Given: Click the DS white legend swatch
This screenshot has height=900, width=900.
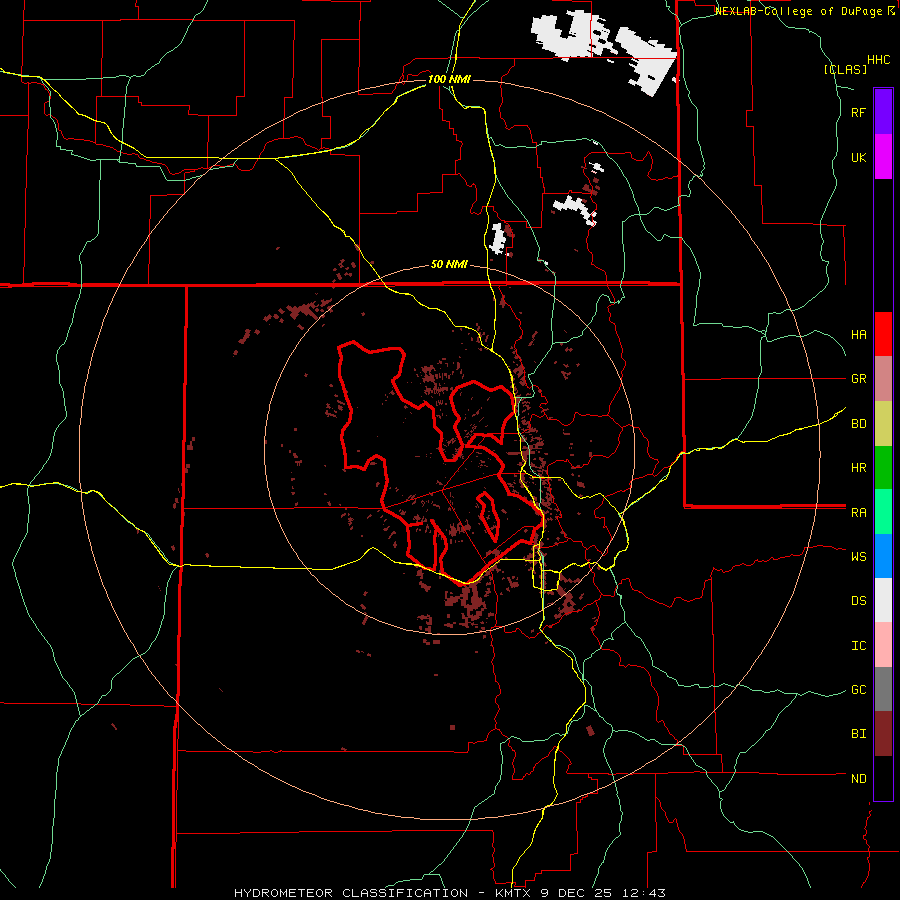Looking at the screenshot, I should pos(883,600).
